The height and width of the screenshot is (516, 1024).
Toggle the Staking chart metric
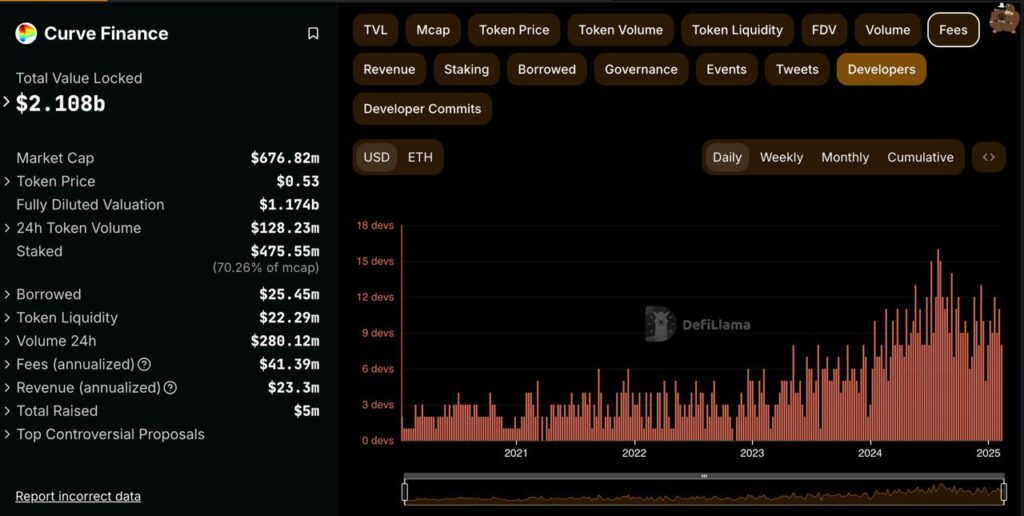point(466,69)
